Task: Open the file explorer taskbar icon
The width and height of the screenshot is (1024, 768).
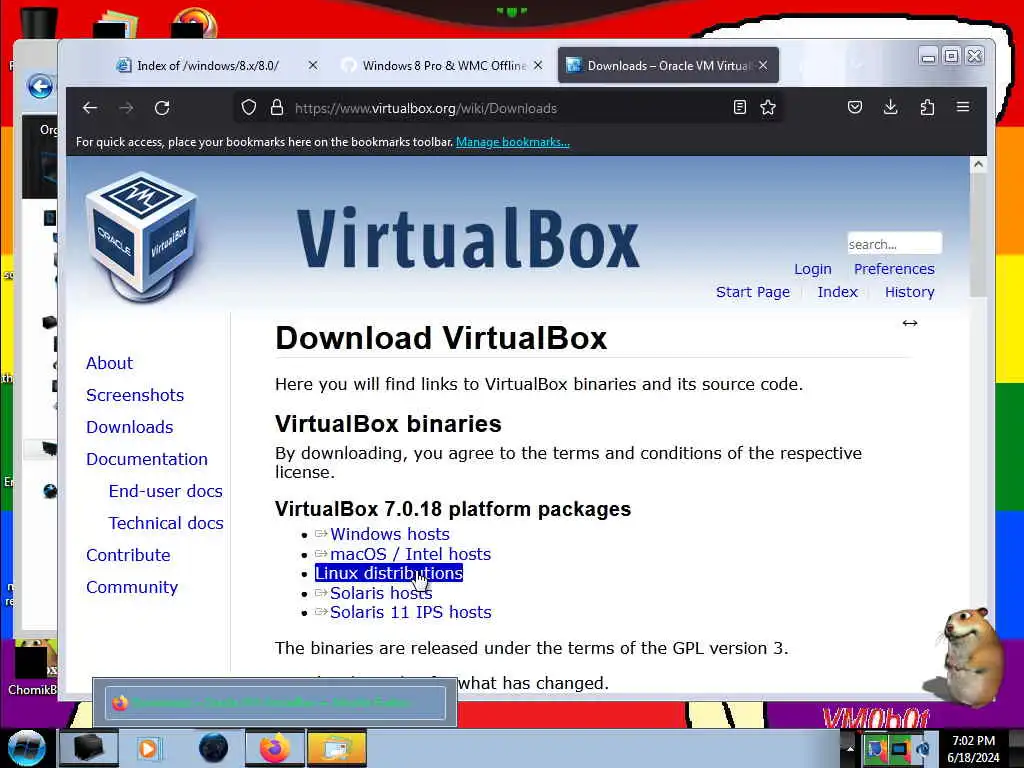Action: (336, 748)
